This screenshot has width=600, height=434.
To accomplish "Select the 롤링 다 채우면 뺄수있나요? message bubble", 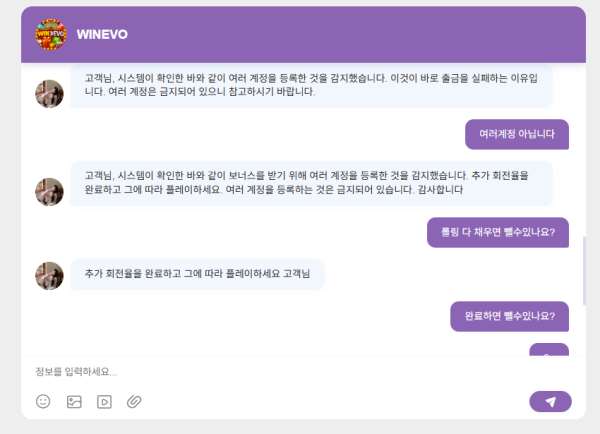I will 497,232.
